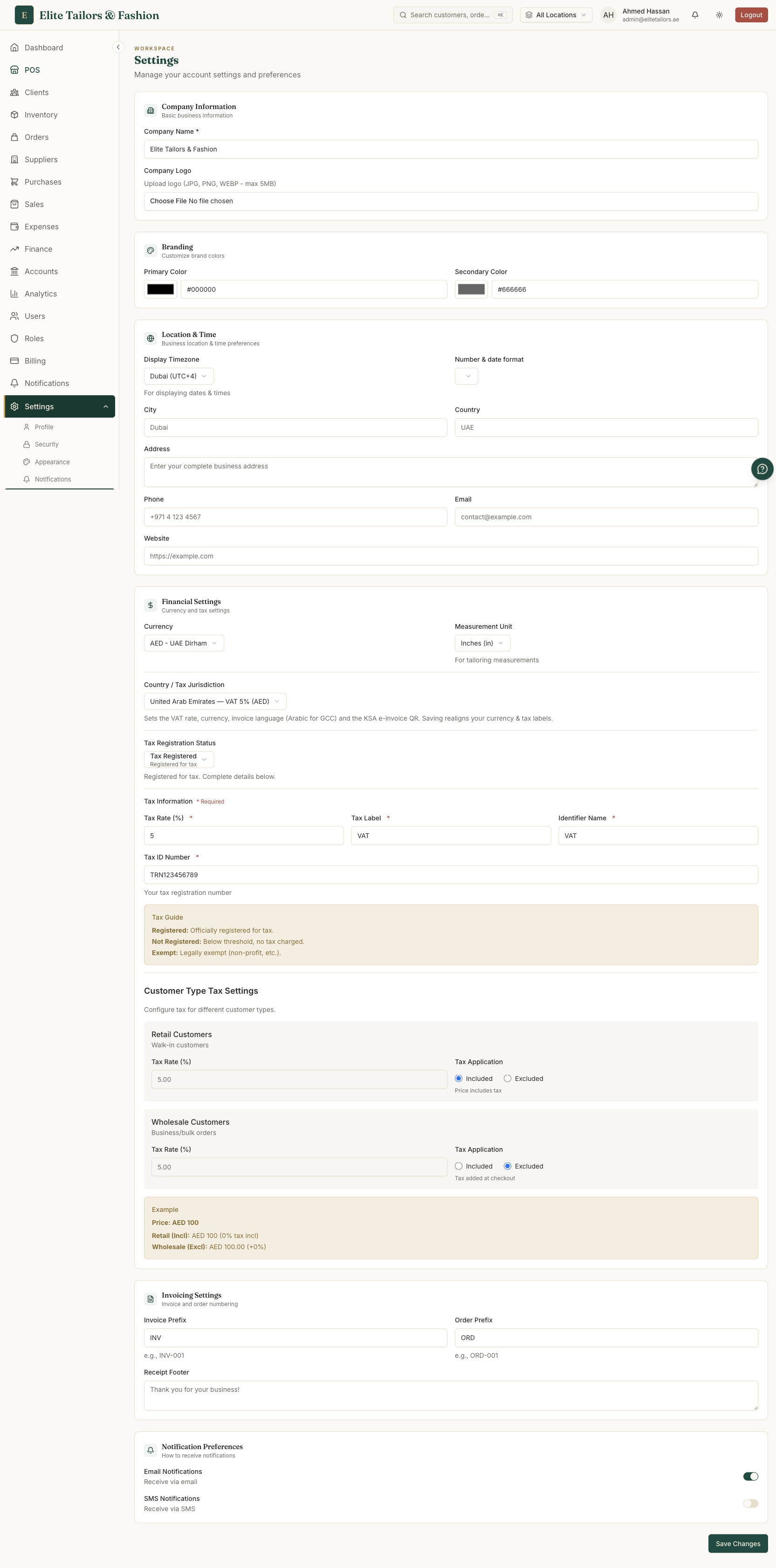The width and height of the screenshot is (776, 1568).
Task: Select the Inventory box icon
Action: [14, 115]
